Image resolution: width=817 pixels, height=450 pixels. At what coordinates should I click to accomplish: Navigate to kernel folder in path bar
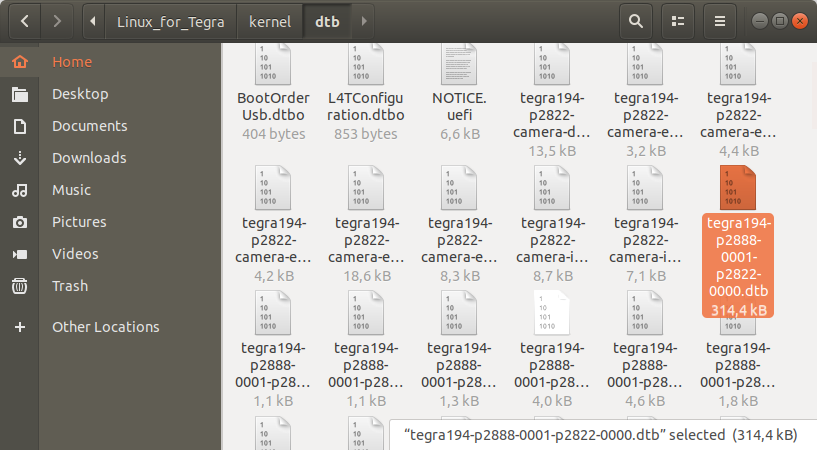(270, 21)
